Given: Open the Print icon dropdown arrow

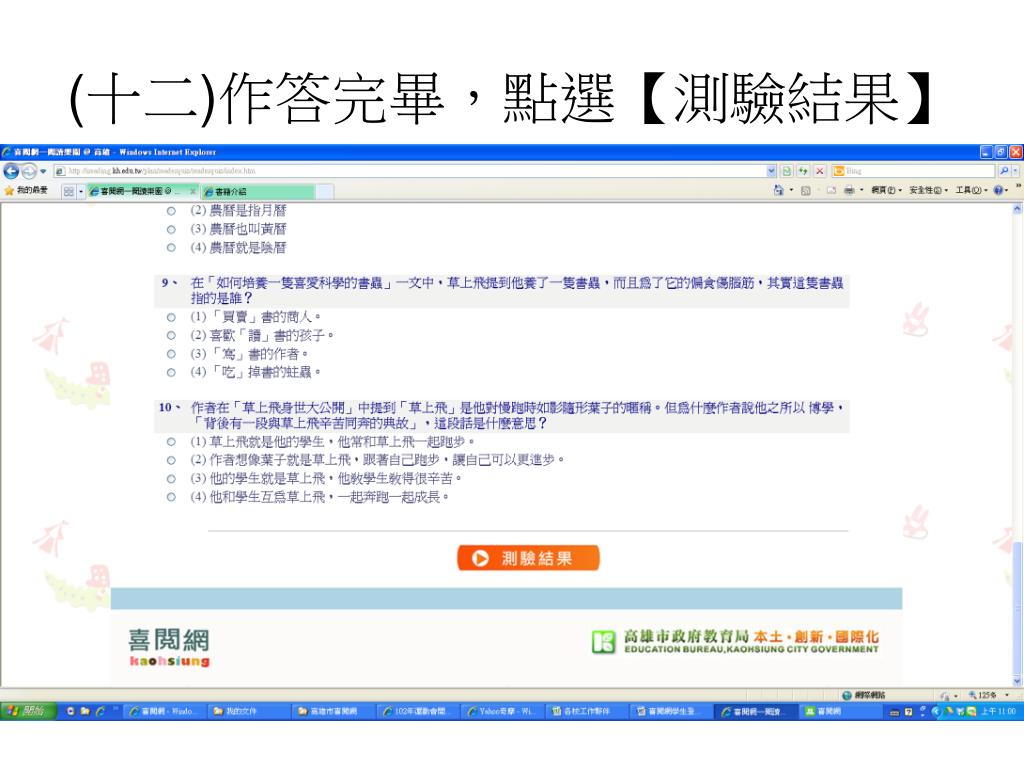Looking at the screenshot, I should (x=861, y=191).
